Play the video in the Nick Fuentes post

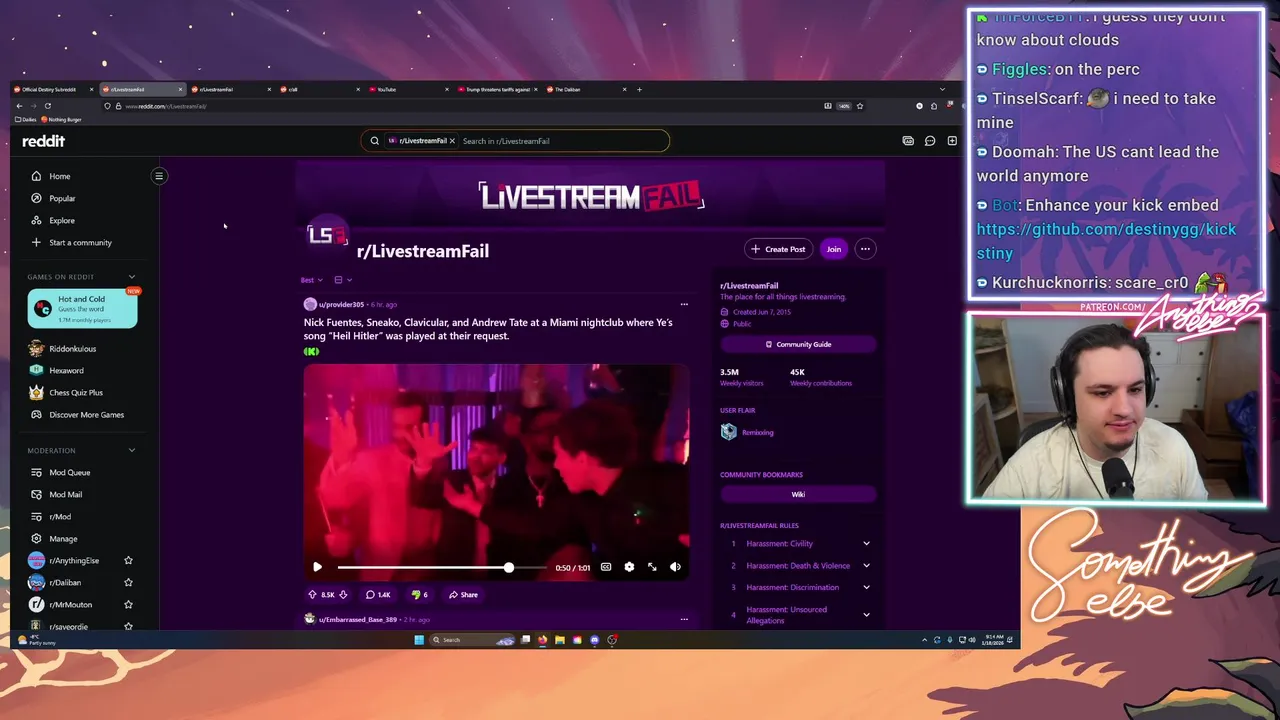pyautogui.click(x=317, y=567)
